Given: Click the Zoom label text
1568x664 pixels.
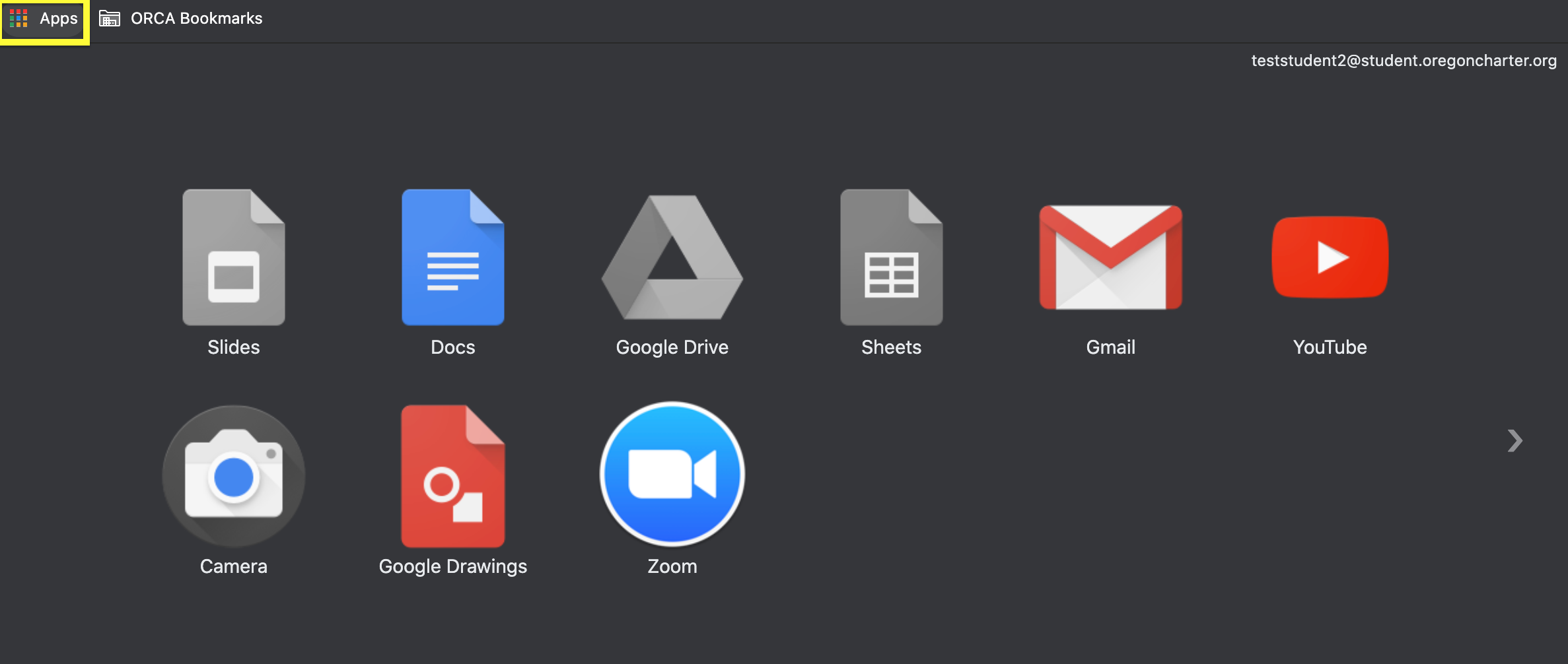Looking at the screenshot, I should [672, 566].
